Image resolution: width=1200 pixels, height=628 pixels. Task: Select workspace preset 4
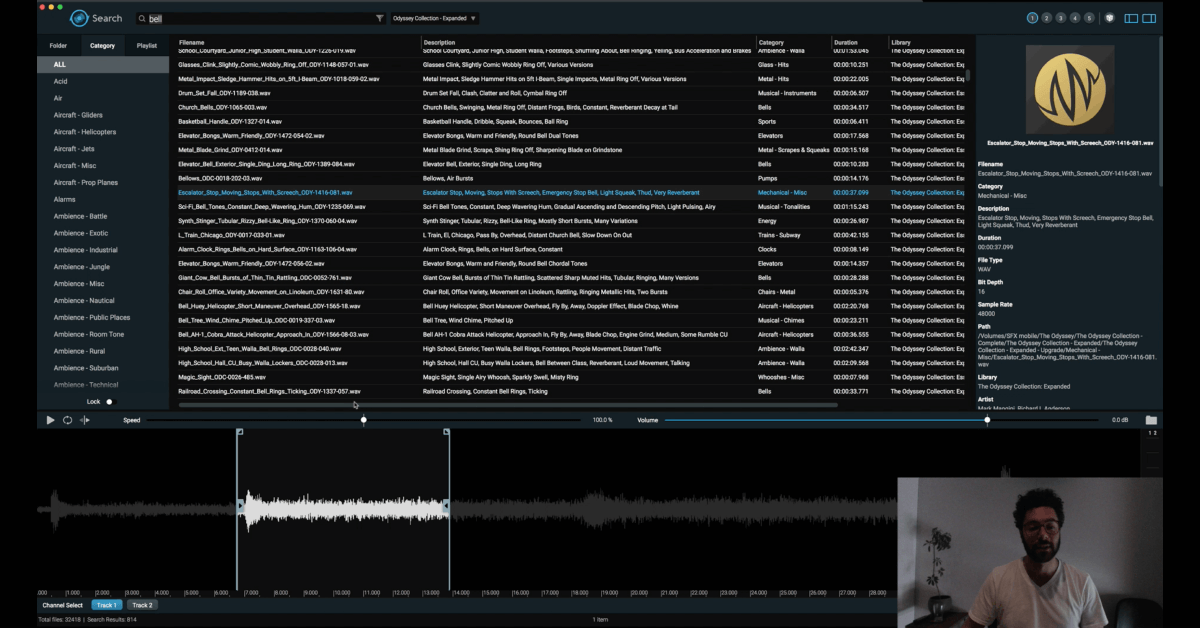point(1075,18)
